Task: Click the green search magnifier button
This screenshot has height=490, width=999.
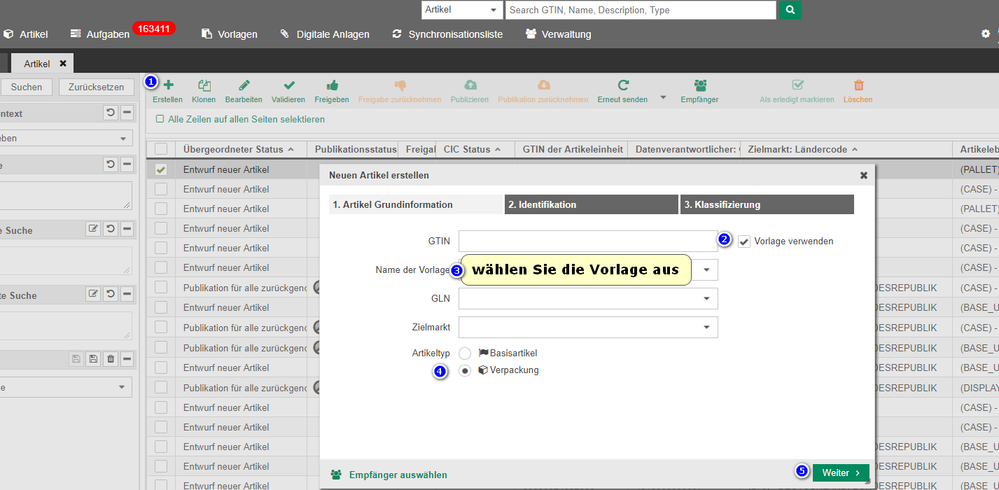Action: (790, 10)
